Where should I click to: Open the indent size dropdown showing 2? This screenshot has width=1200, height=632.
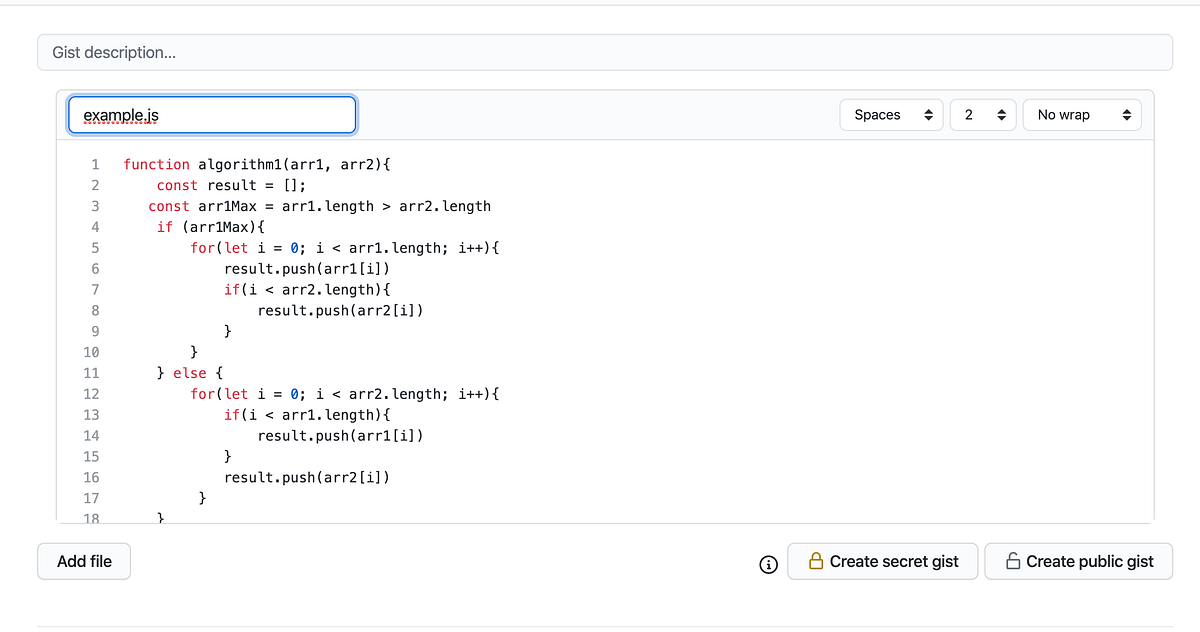click(x=983, y=114)
